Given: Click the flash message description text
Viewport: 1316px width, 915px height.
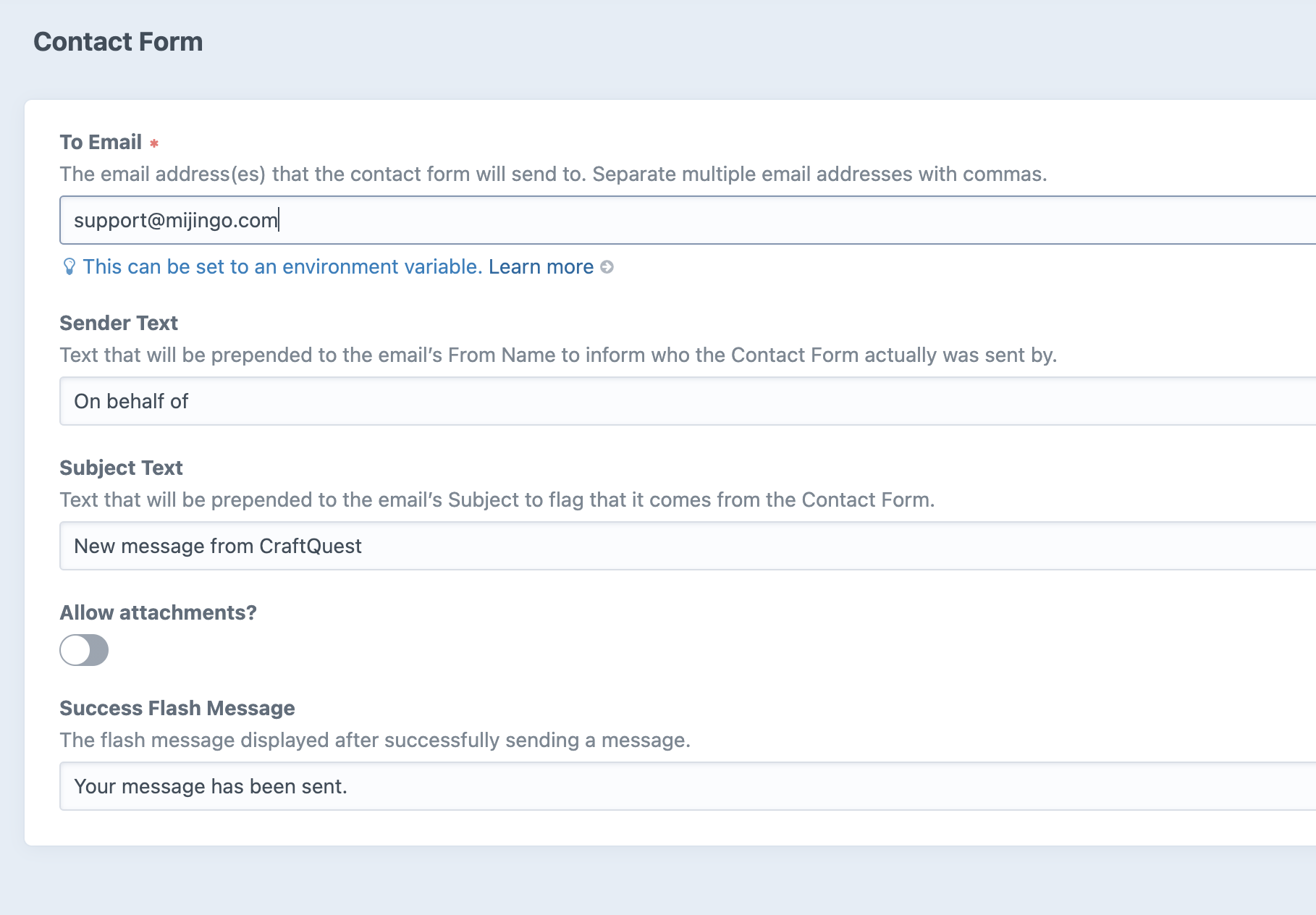Looking at the screenshot, I should click(375, 741).
